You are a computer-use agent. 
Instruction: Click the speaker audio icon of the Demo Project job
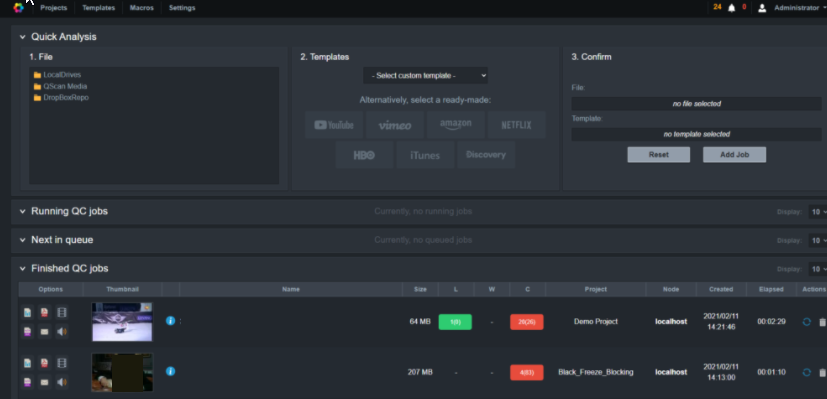click(62, 332)
